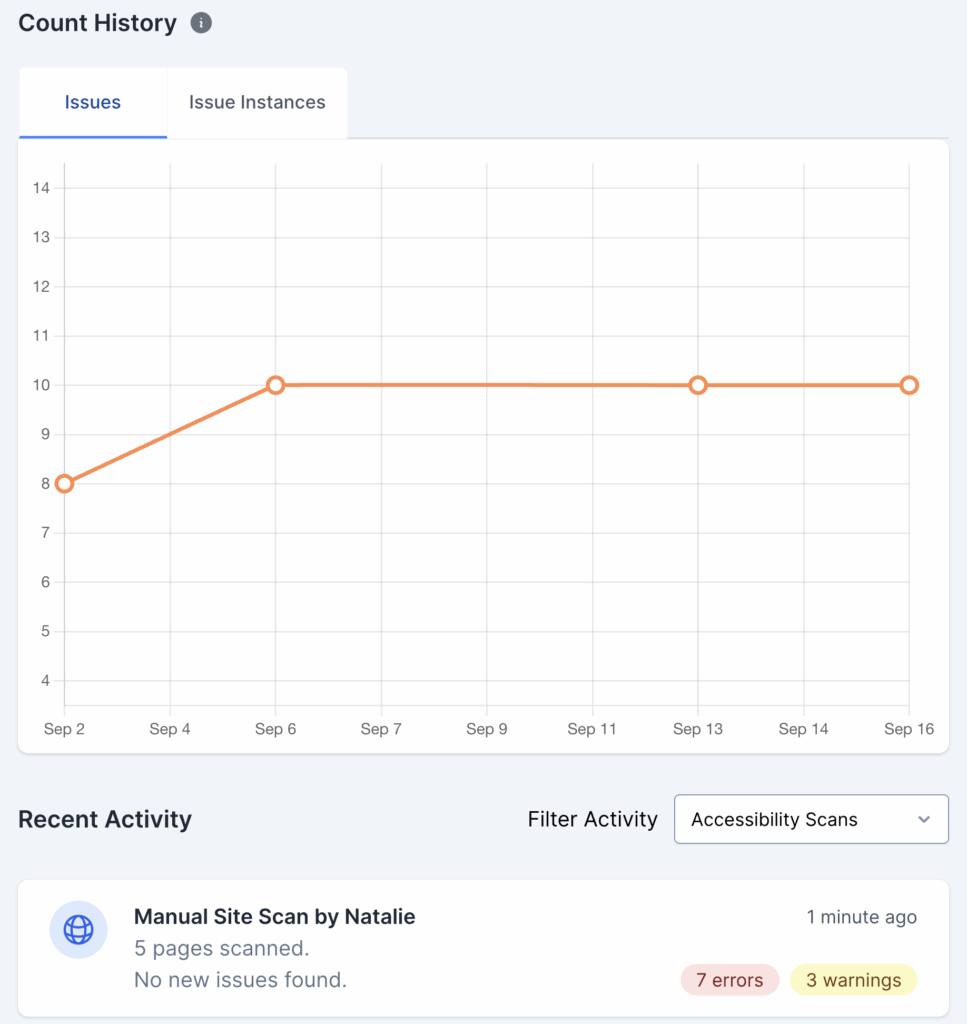Select the Sep 16 chart data point
Image resolution: width=967 pixels, height=1024 pixels.
pyautogui.click(x=909, y=385)
